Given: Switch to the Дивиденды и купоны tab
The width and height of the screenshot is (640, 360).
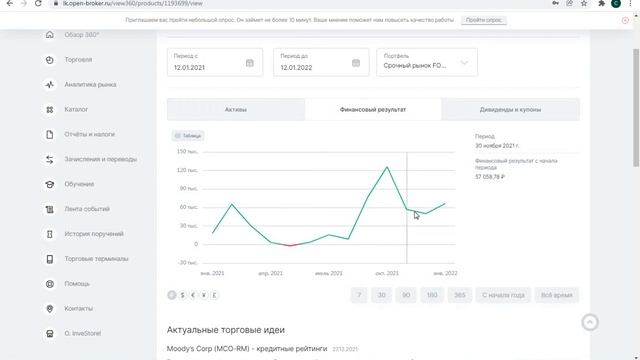Looking at the screenshot, I should (x=511, y=109).
